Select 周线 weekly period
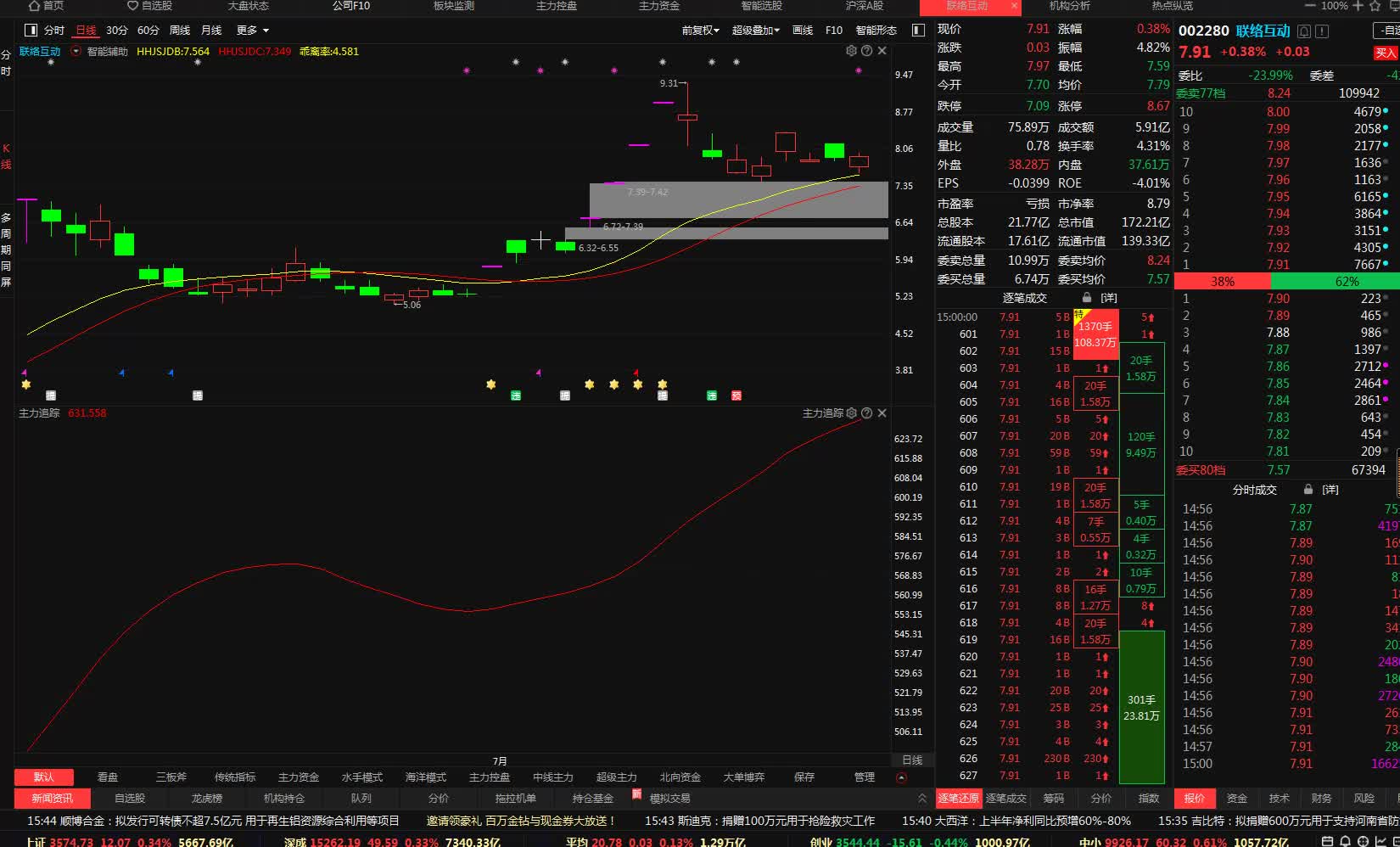Viewport: 1400px width, 847px height. click(180, 30)
